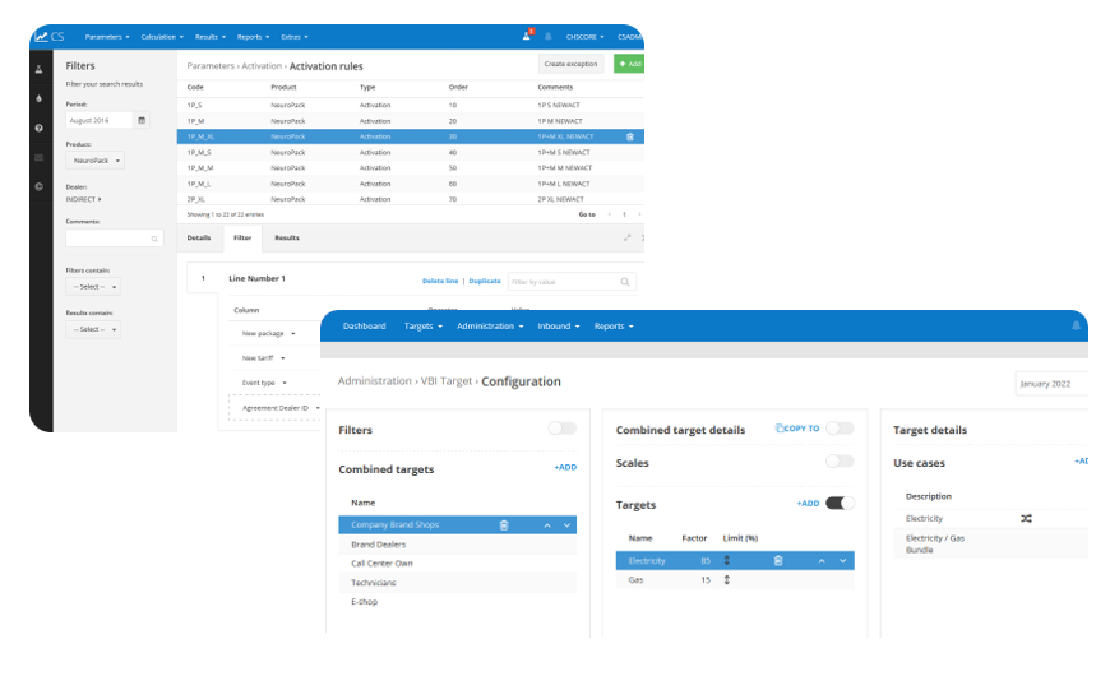This screenshot has height=676, width=1110.
Task: Move Company Brand Shops up with the arrow
Action: coord(547,525)
